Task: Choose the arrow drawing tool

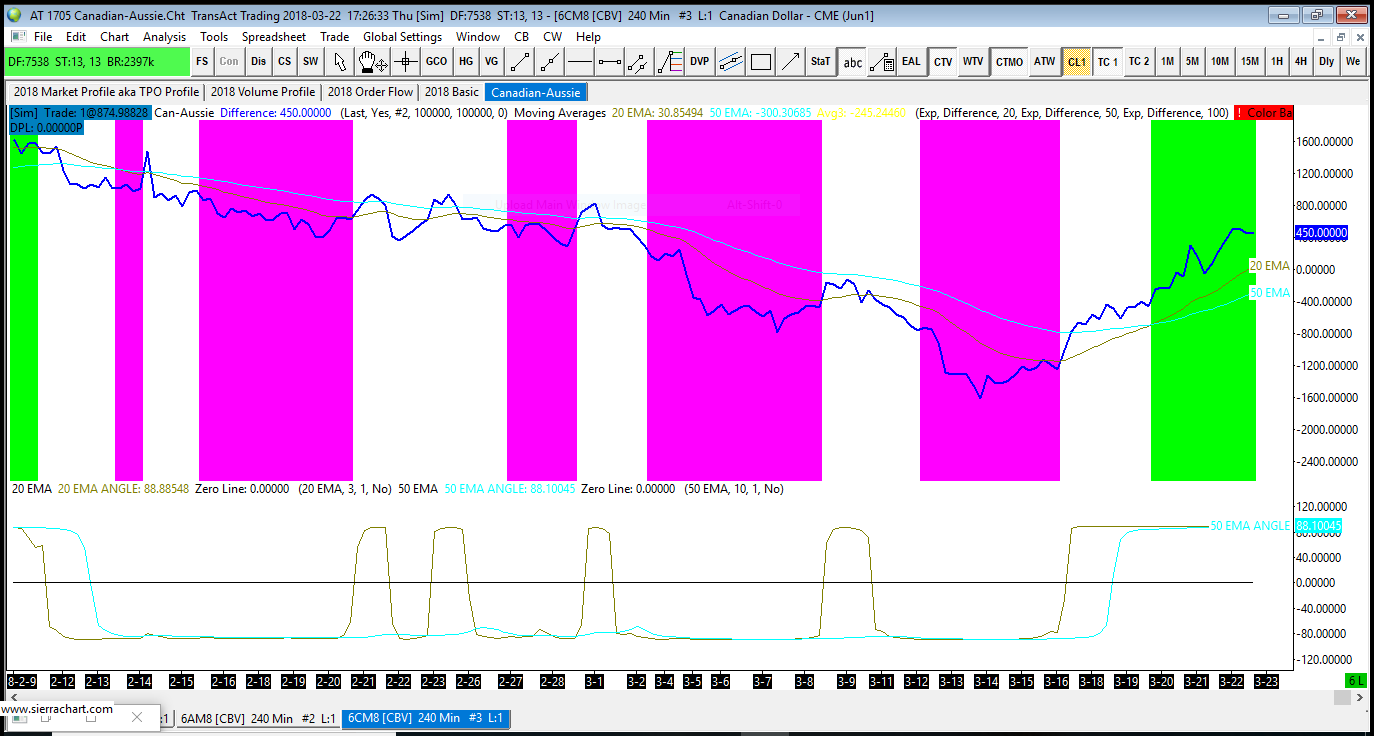Action: pyautogui.click(x=790, y=61)
